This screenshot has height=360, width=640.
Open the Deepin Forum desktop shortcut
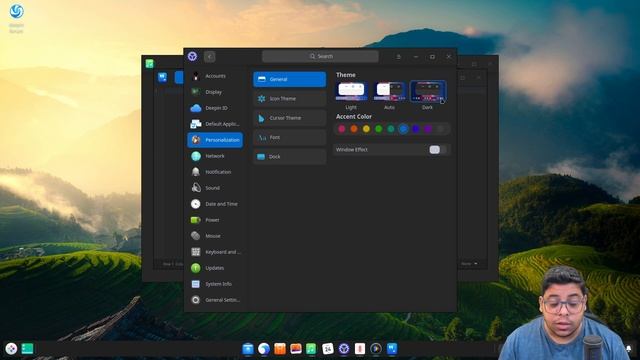pyautogui.click(x=16, y=17)
